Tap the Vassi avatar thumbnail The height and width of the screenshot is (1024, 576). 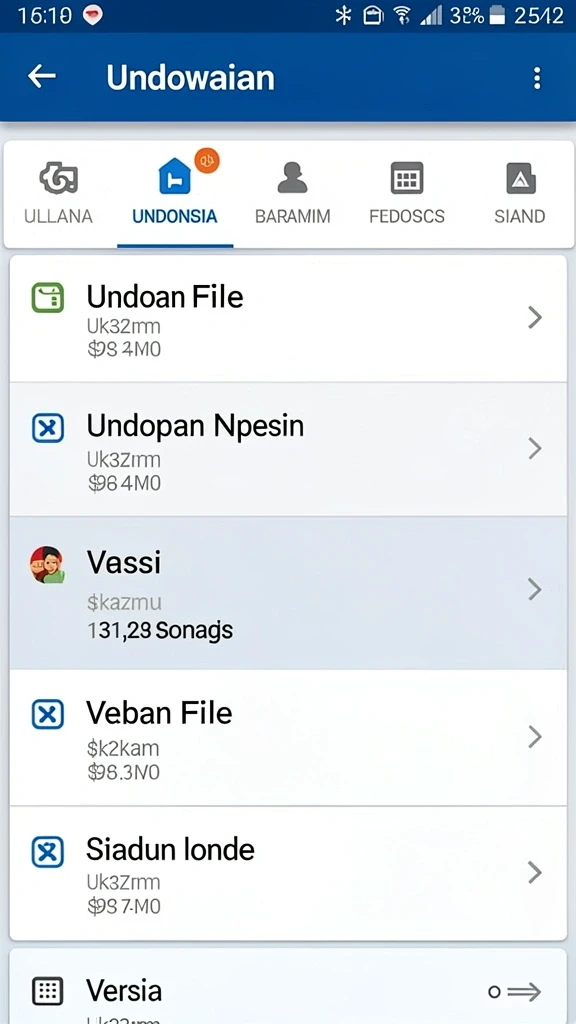tap(48, 565)
